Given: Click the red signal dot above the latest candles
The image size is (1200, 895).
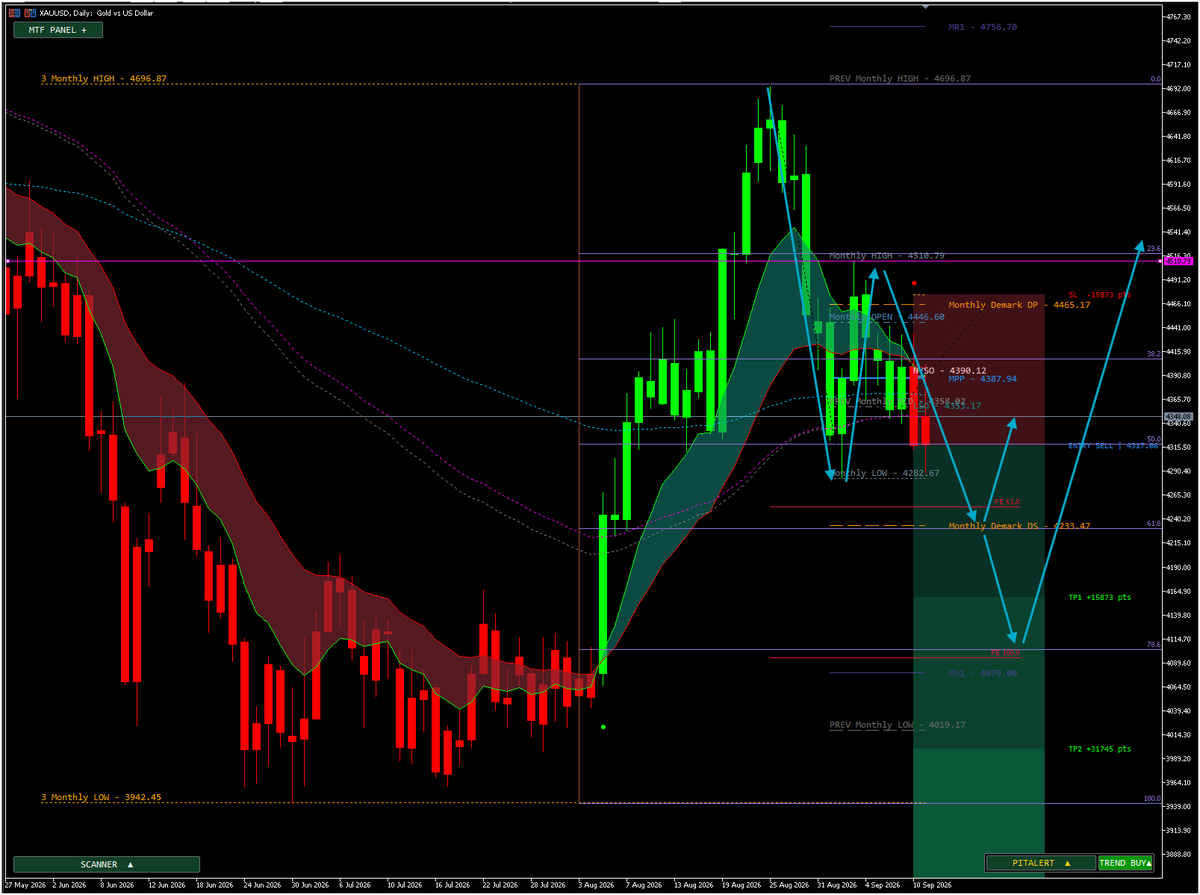Looking at the screenshot, I should [x=914, y=283].
